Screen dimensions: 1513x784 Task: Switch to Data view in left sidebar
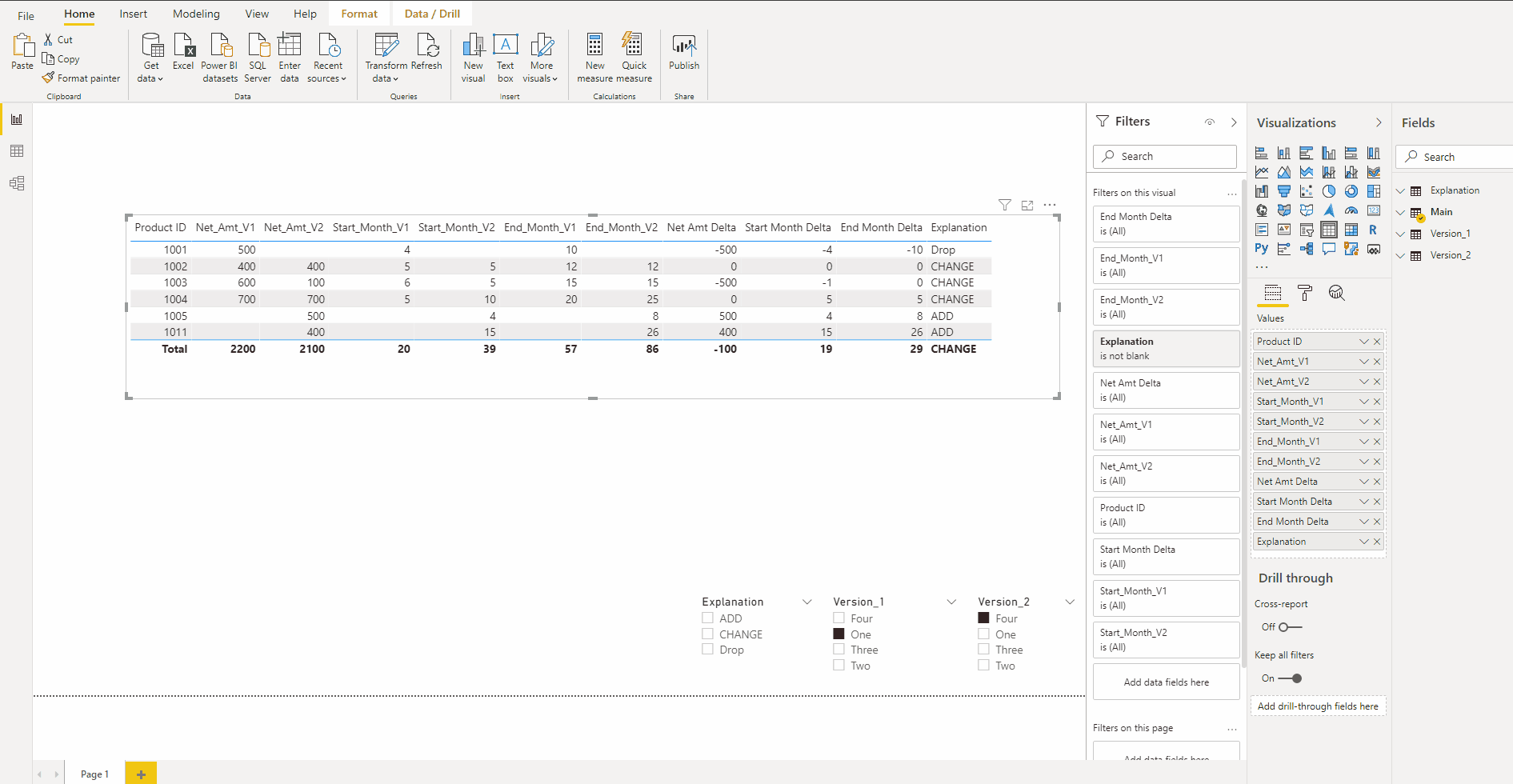(17, 151)
